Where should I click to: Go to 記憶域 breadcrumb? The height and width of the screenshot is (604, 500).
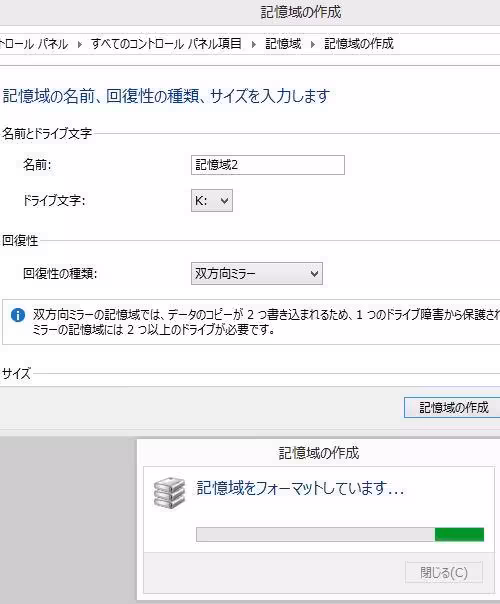[x=283, y=44]
